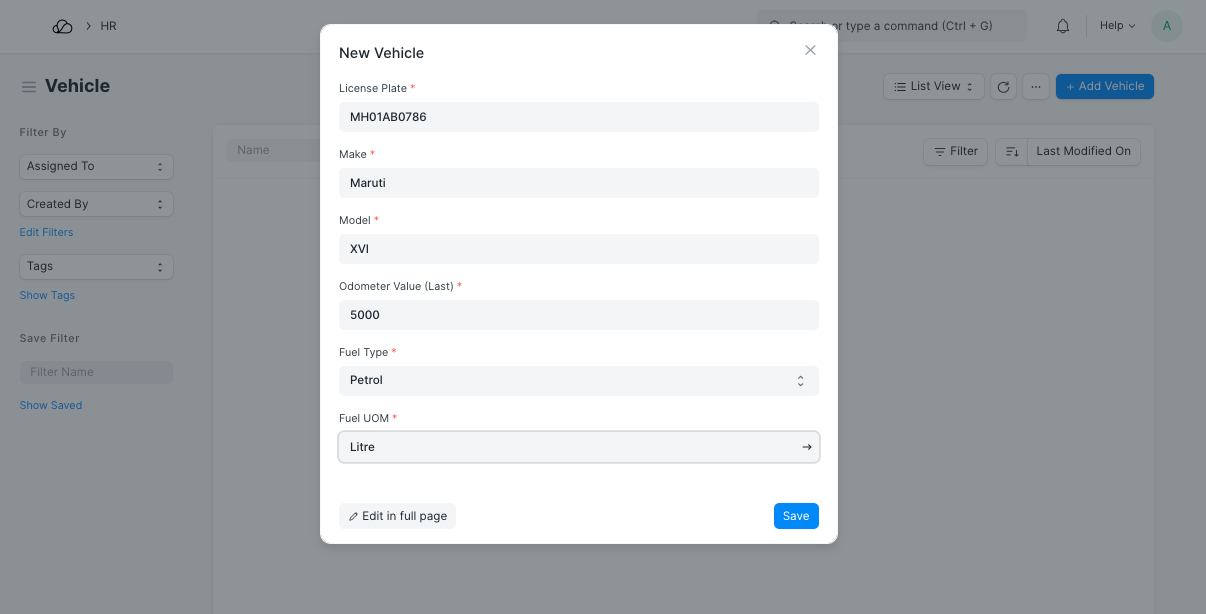Open the Assigned To filter dropdown
The height and width of the screenshot is (614, 1206).
tap(96, 167)
